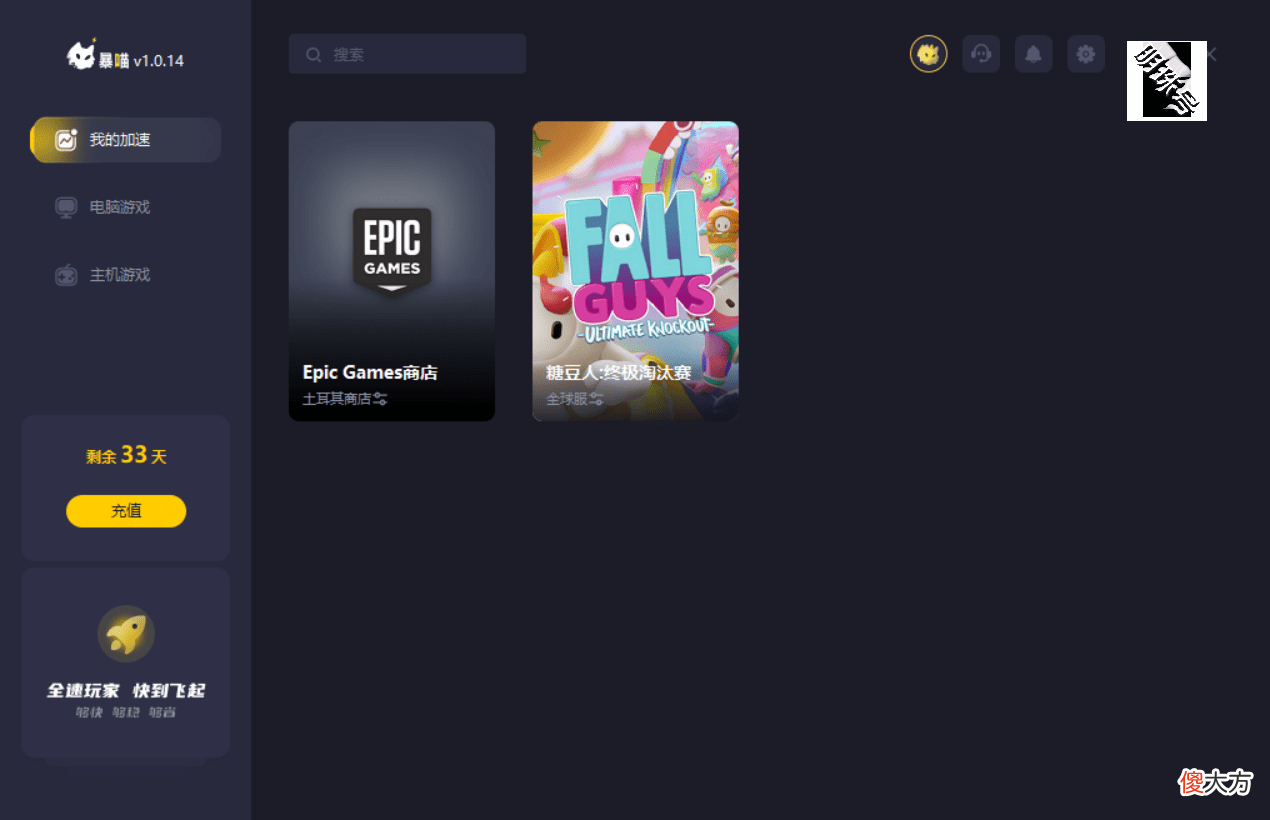The image size is (1270, 820).
Task: Click the search magnifier icon
Action: [x=314, y=55]
